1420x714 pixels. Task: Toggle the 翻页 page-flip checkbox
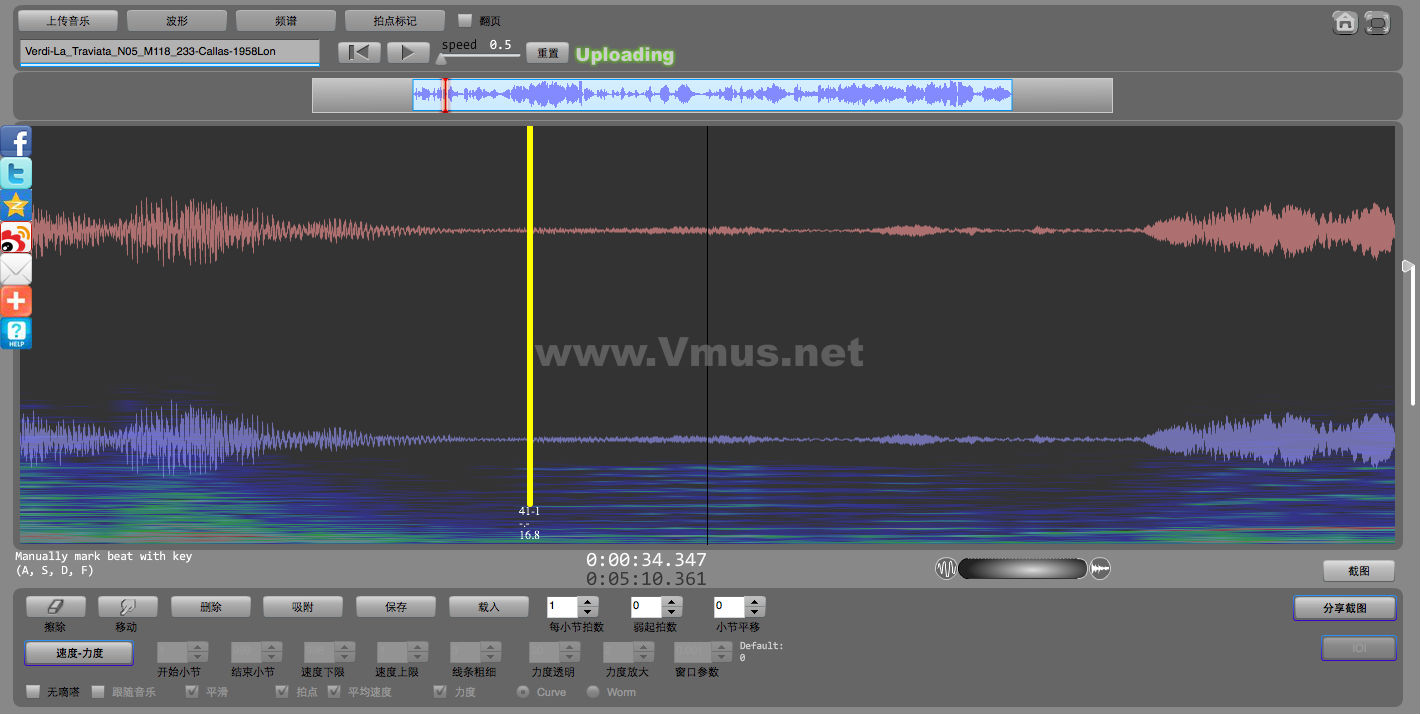(x=465, y=20)
